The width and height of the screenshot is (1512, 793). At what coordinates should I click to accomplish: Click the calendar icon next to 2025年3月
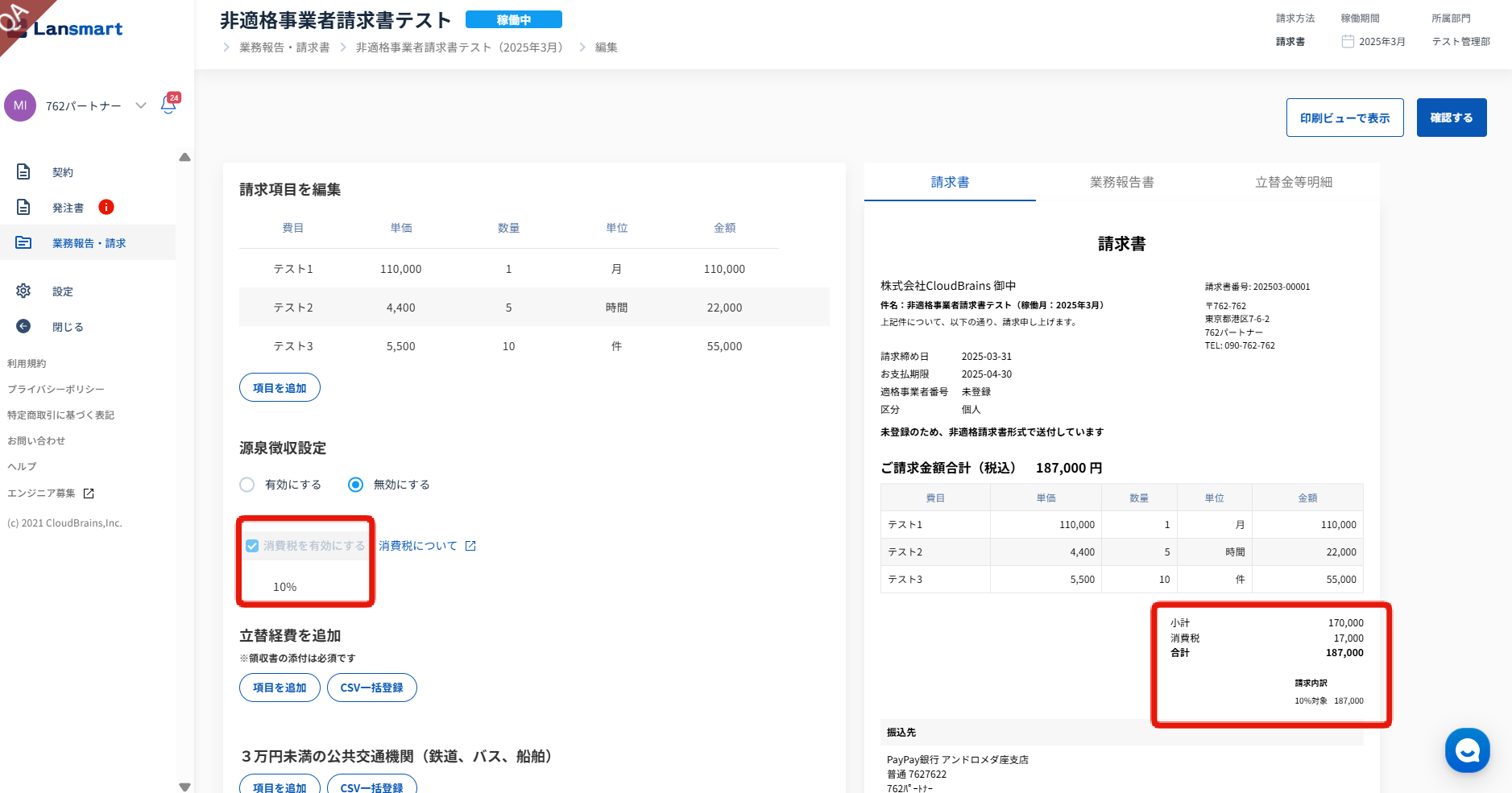(x=1348, y=41)
